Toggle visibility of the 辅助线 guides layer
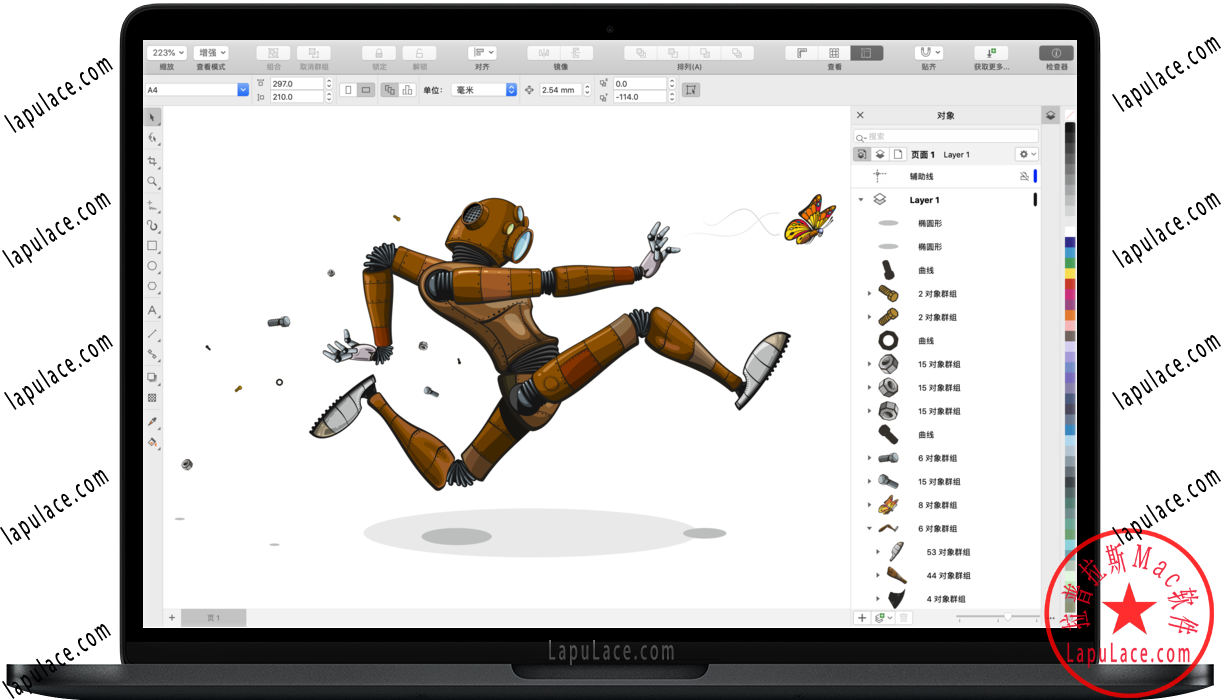This screenshot has height=700, width=1221. (1023, 176)
